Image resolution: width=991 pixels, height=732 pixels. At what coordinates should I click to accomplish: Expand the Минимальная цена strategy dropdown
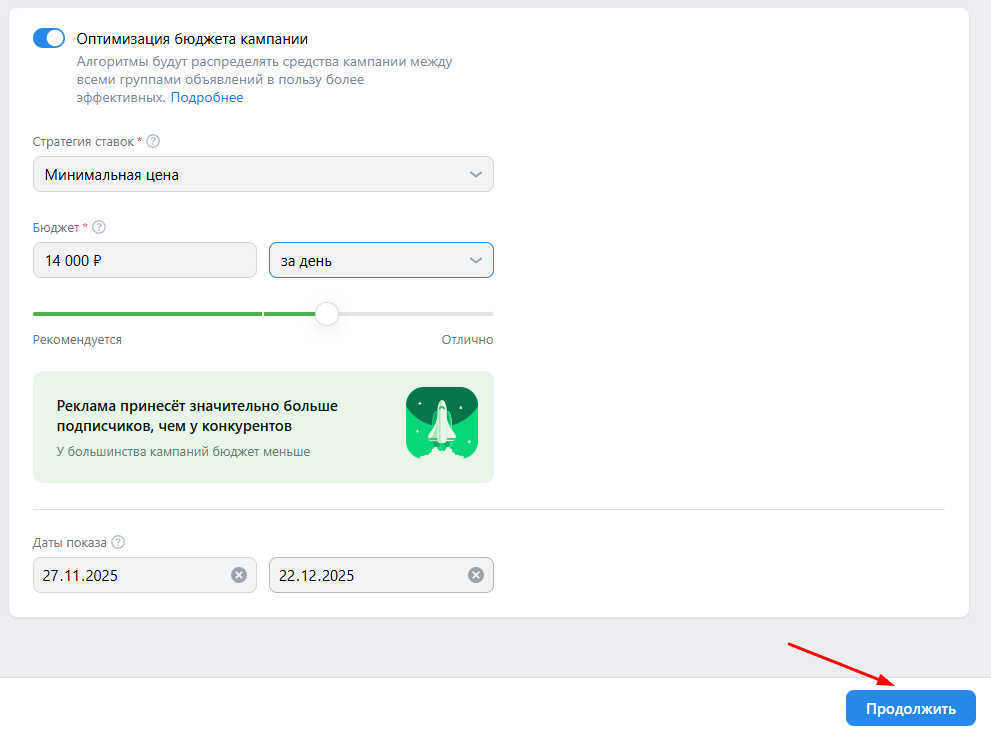(x=263, y=174)
